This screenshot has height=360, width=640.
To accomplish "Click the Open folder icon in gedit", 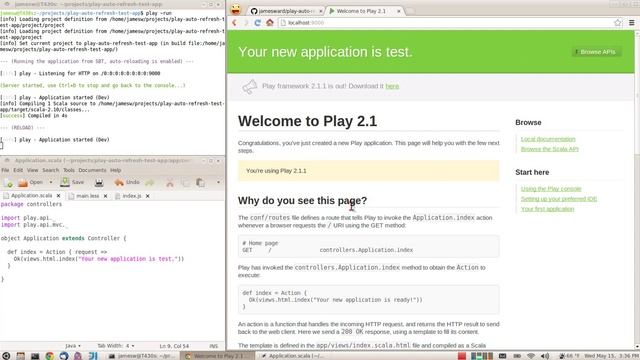I will pyautogui.click(x=23, y=183).
